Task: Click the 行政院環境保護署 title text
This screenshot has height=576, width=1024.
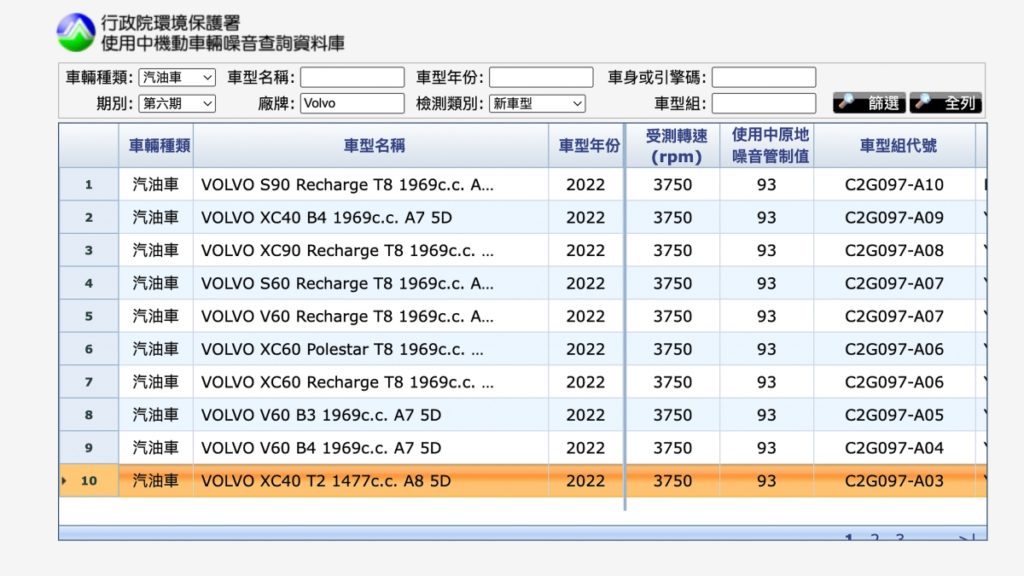Action: point(171,23)
